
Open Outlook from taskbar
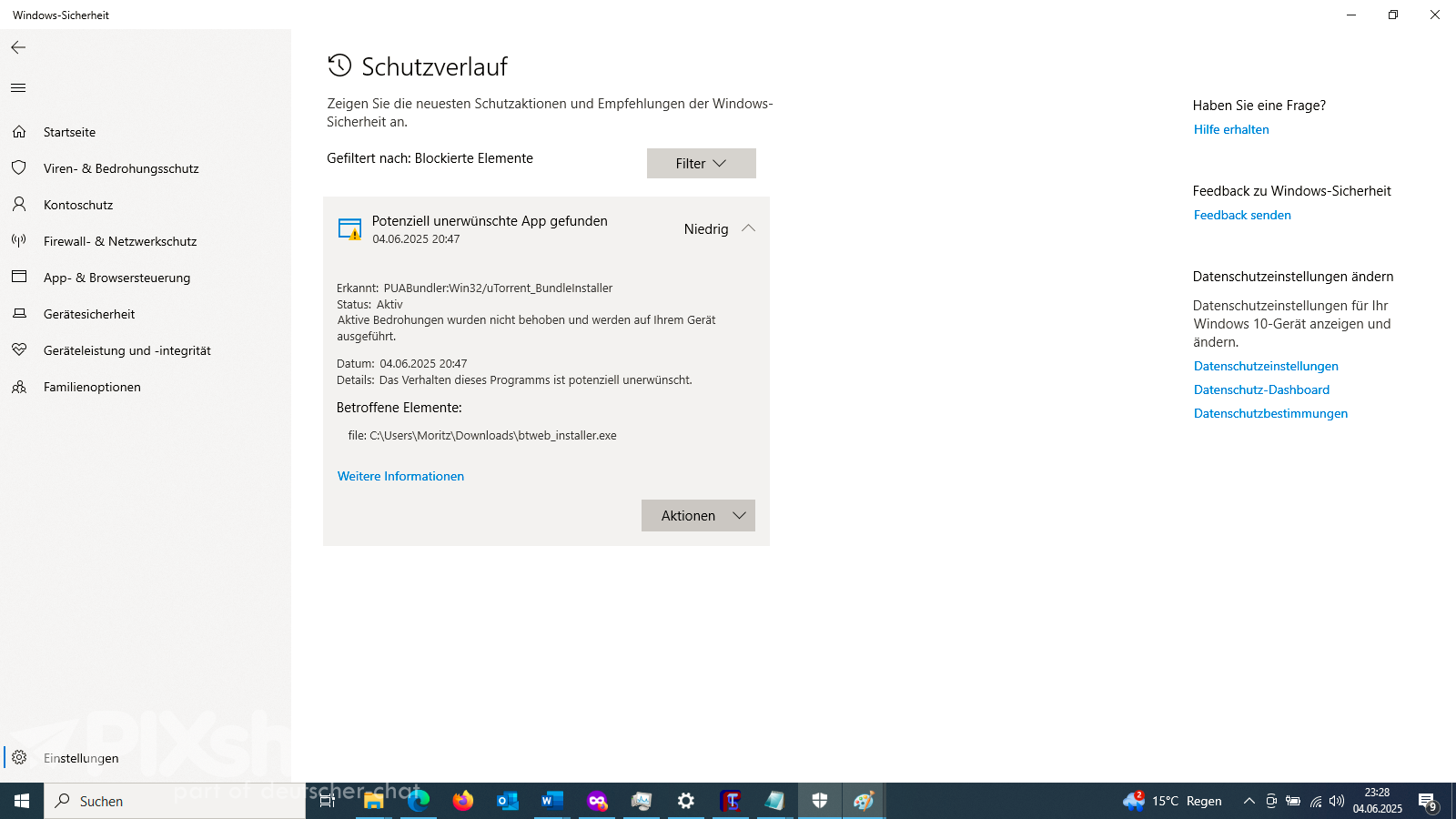508,801
